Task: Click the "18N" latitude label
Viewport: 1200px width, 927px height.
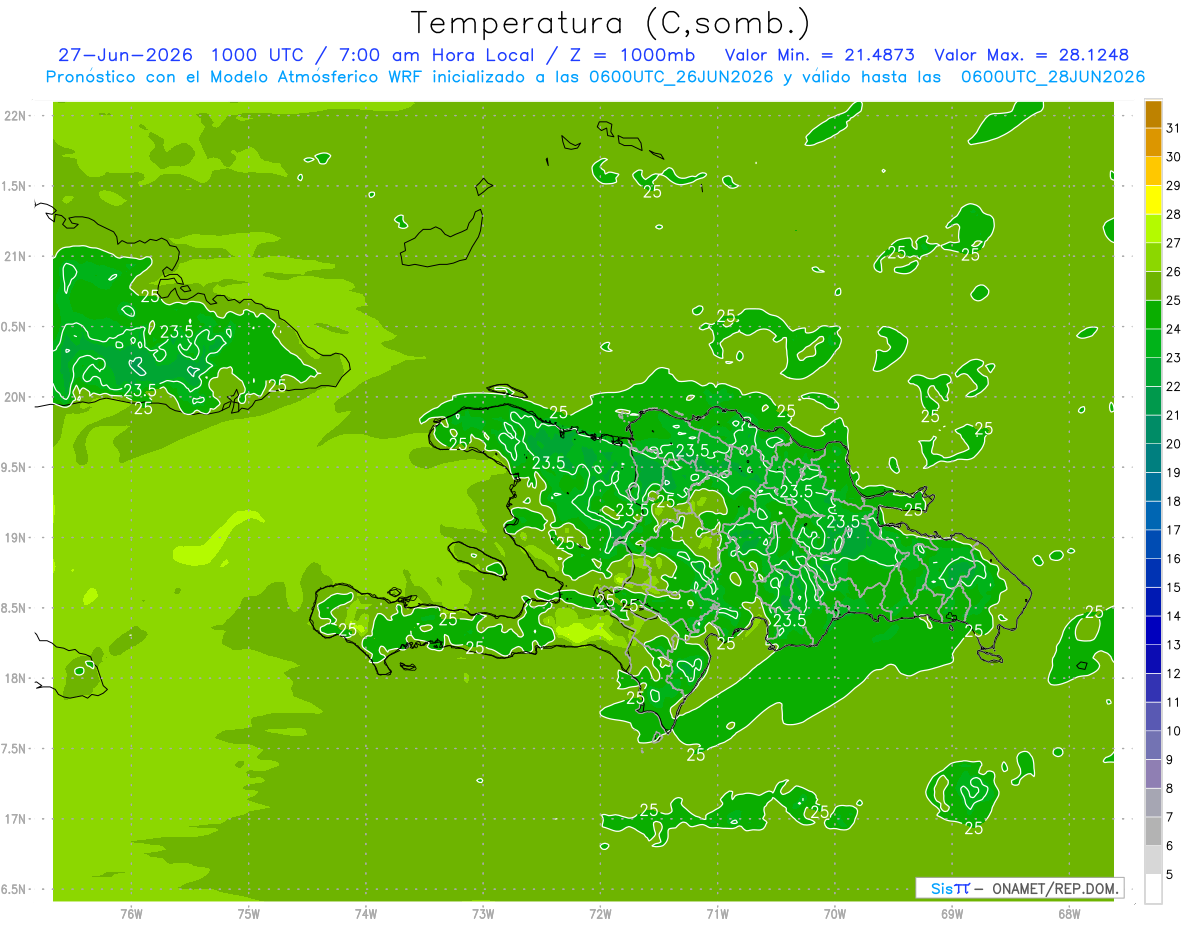Action: click(x=17, y=678)
